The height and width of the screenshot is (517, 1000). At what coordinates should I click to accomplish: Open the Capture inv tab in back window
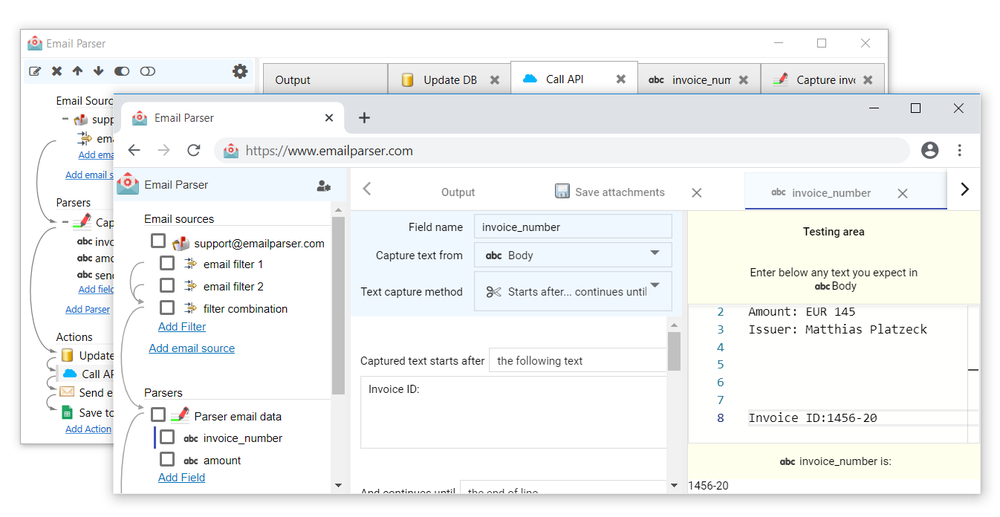coord(823,80)
